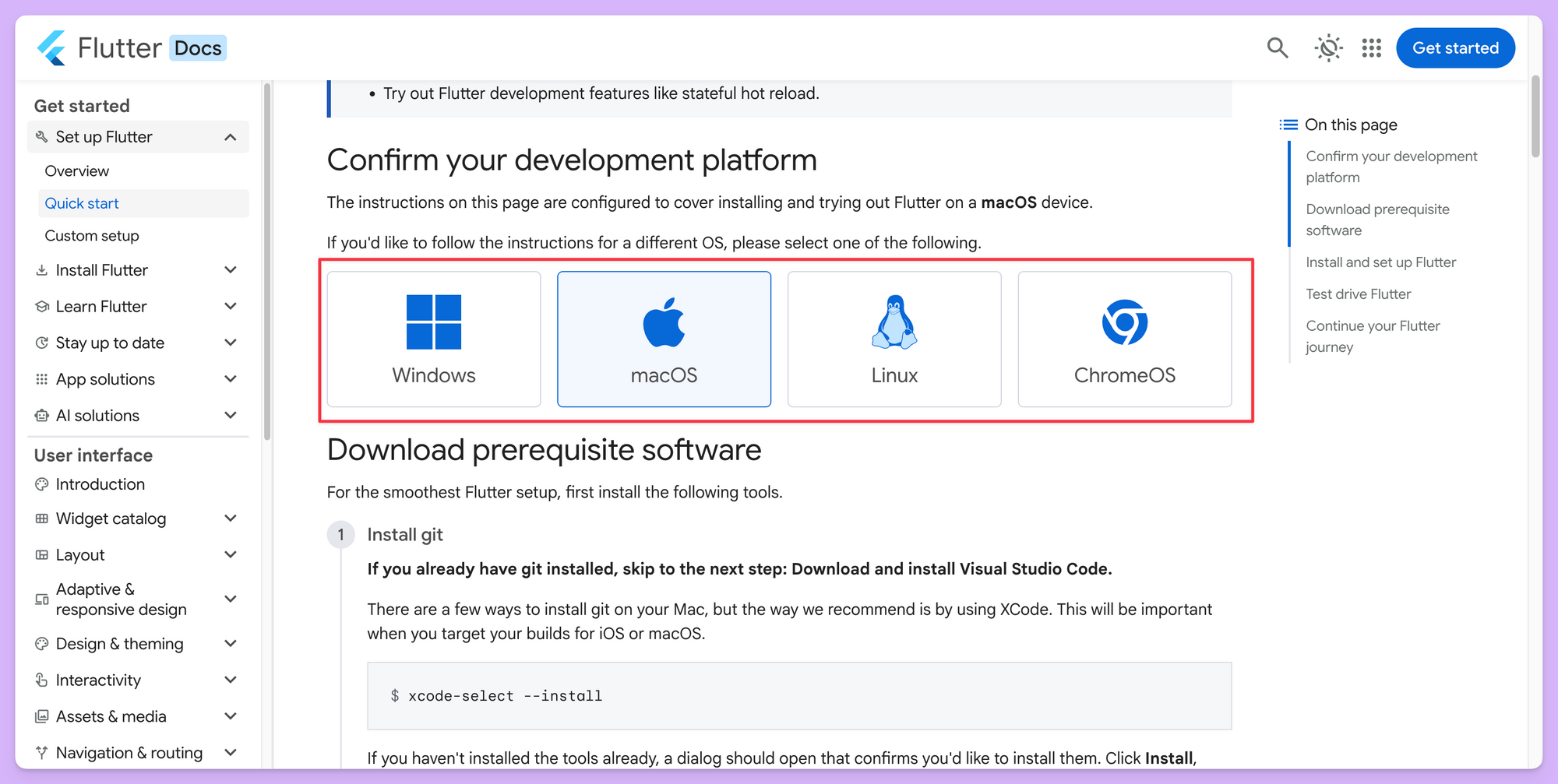This screenshot has height=784, width=1558.
Task: Open Overview in the sidebar
Action: [77, 171]
